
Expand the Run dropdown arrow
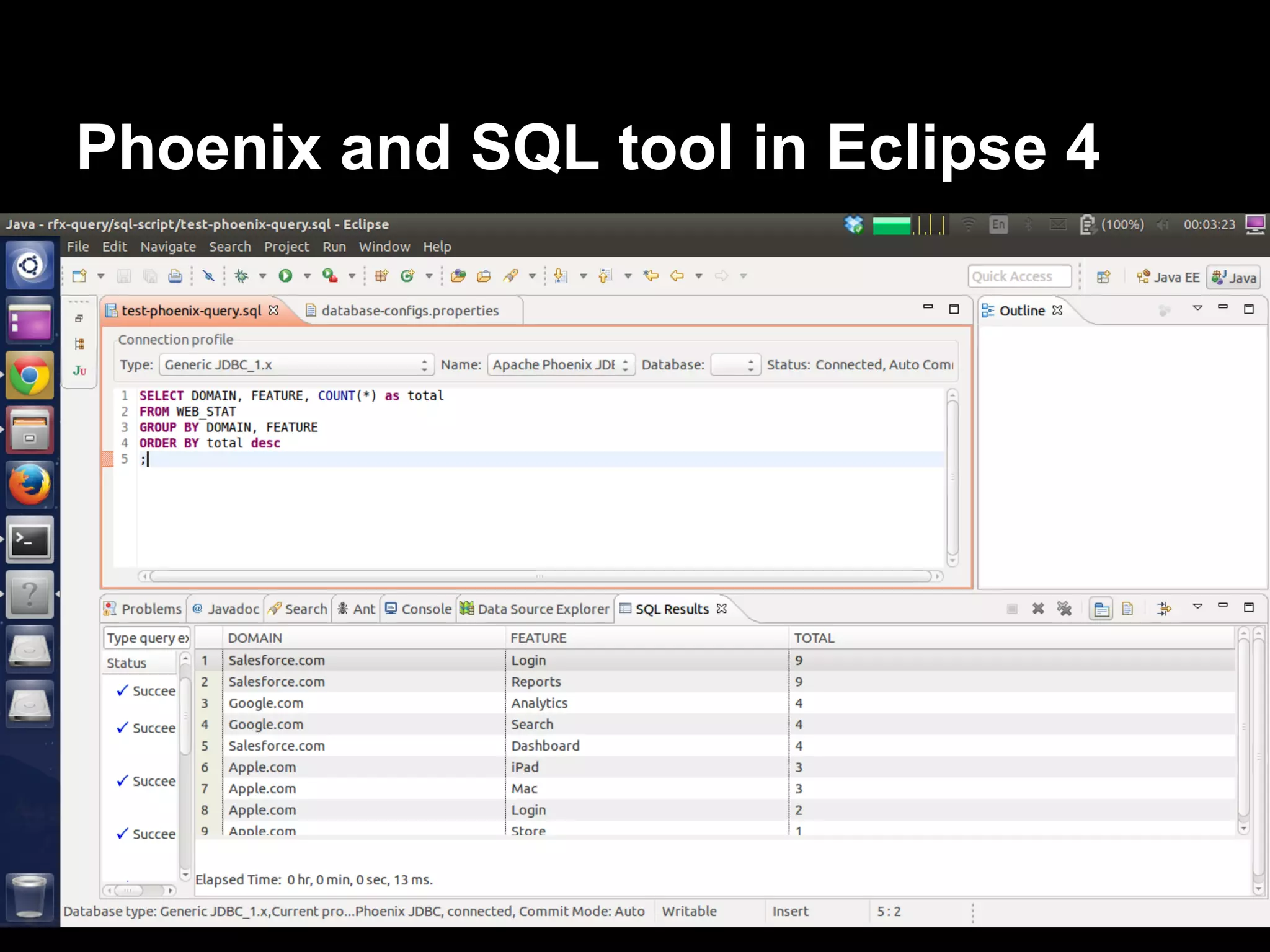307,276
